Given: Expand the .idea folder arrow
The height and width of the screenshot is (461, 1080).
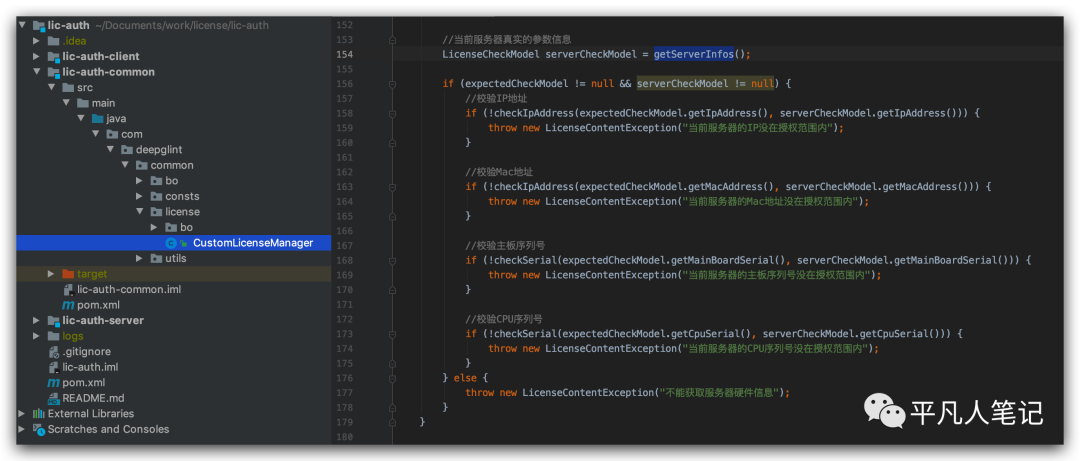Looking at the screenshot, I should tap(37, 41).
